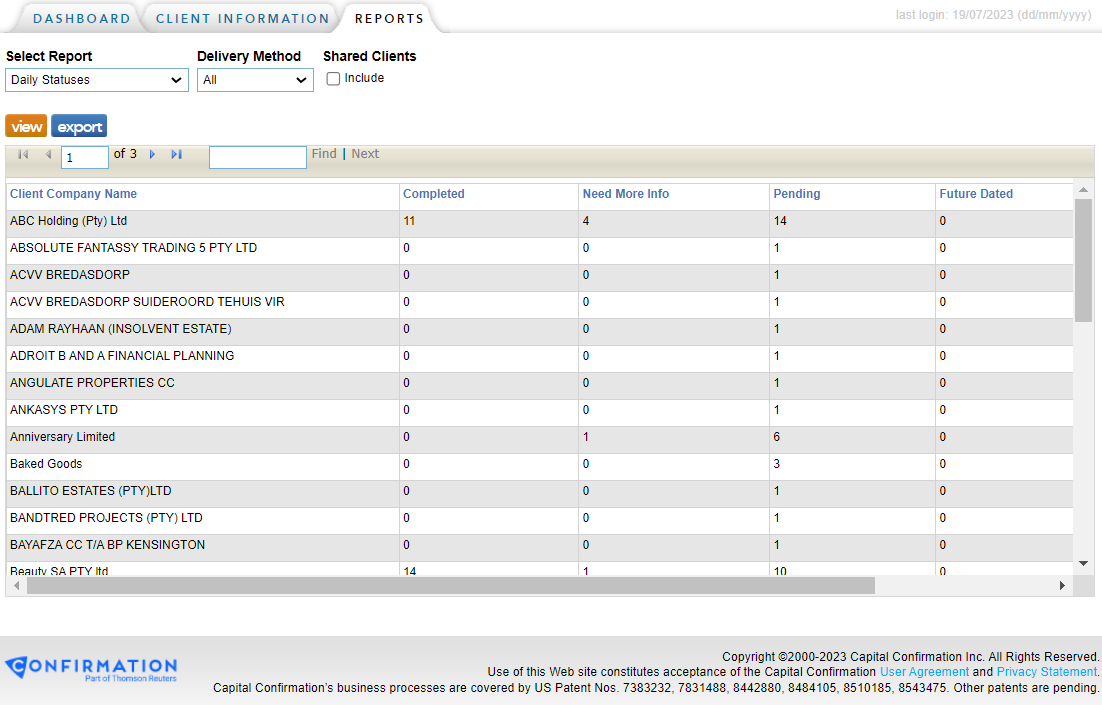This screenshot has height=705, width=1102.
Task: Advance to next report page
Action: [152, 155]
